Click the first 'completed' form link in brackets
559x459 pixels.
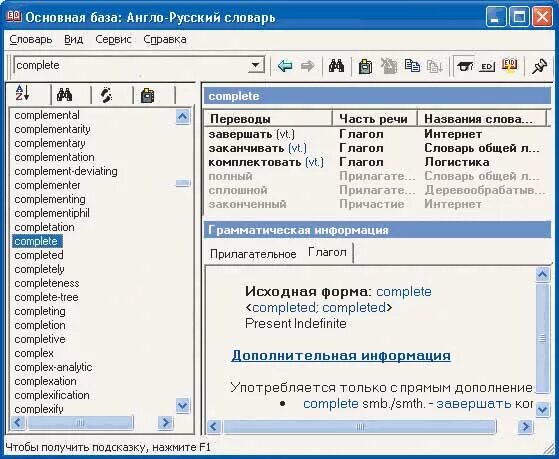[x=285, y=307]
